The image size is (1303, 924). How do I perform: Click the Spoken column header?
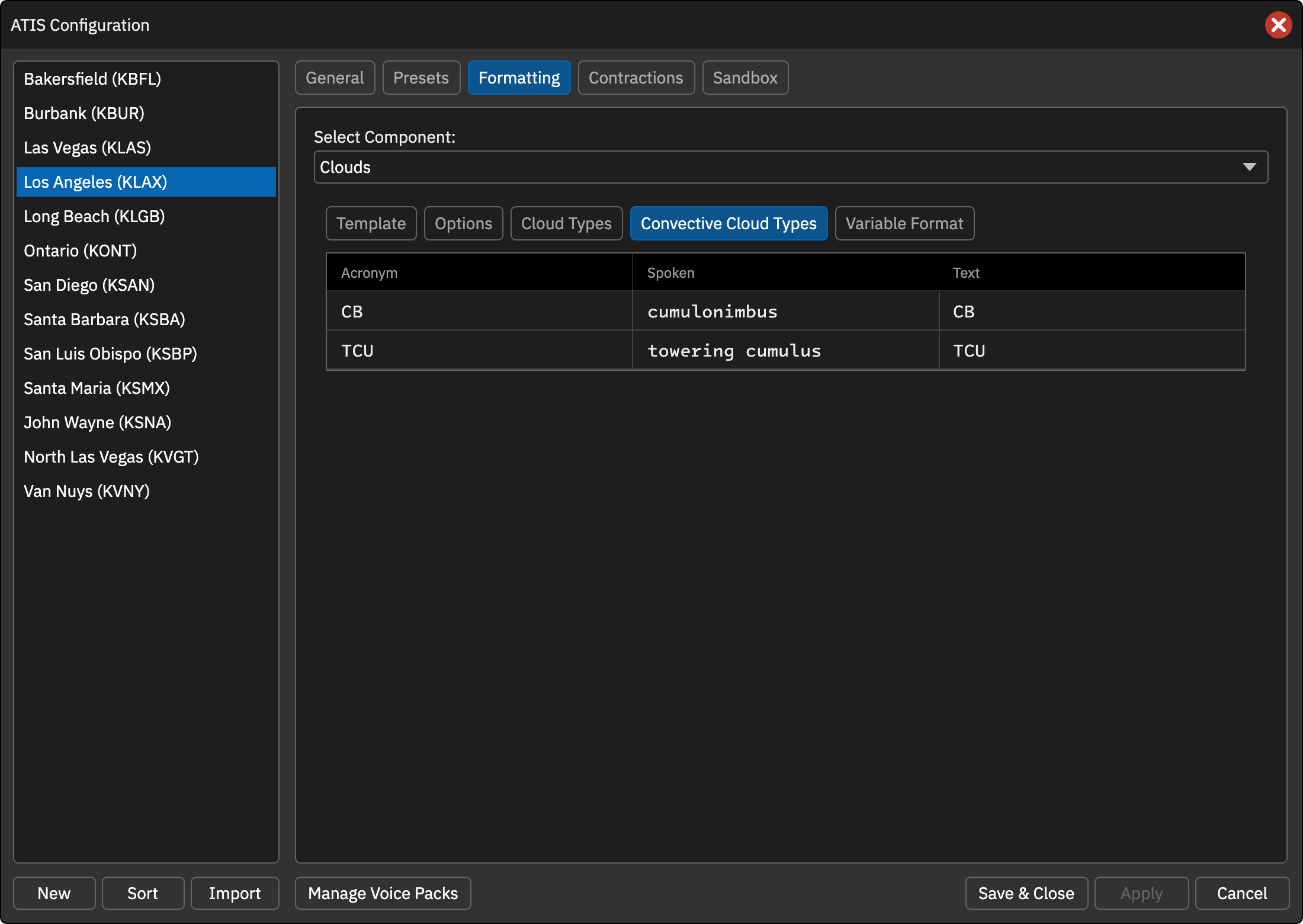(x=785, y=272)
